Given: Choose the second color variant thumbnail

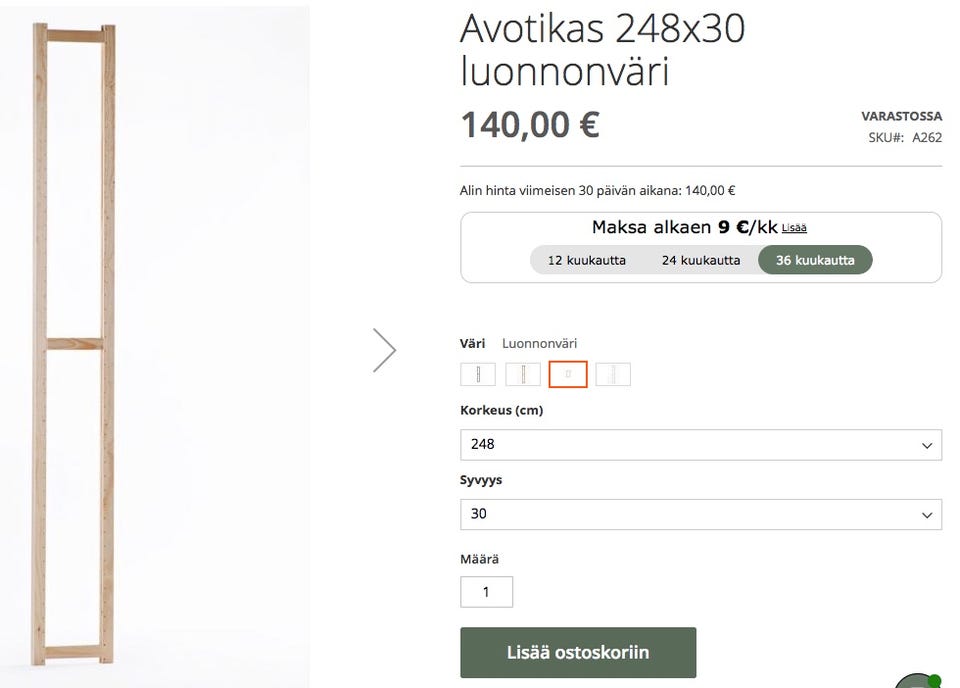Looking at the screenshot, I should 523,375.
